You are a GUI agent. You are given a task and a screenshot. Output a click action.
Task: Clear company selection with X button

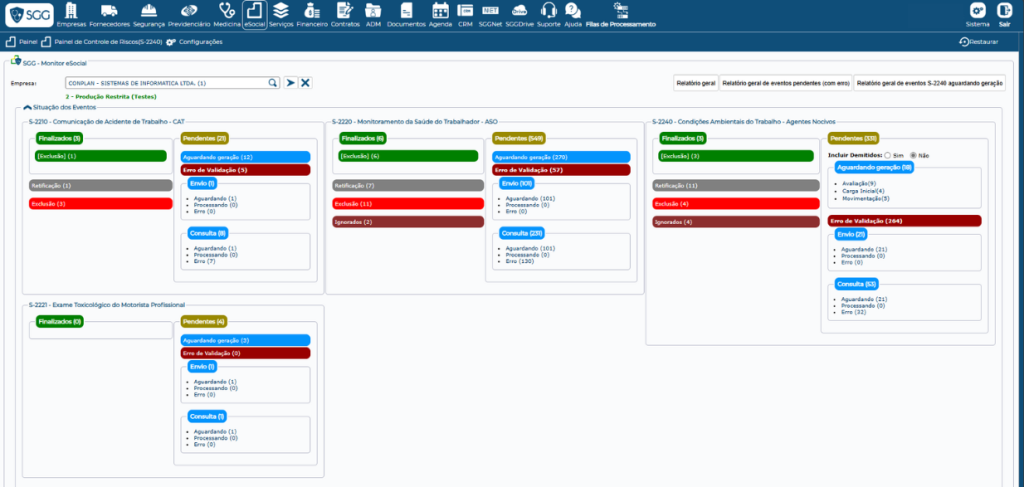click(306, 83)
